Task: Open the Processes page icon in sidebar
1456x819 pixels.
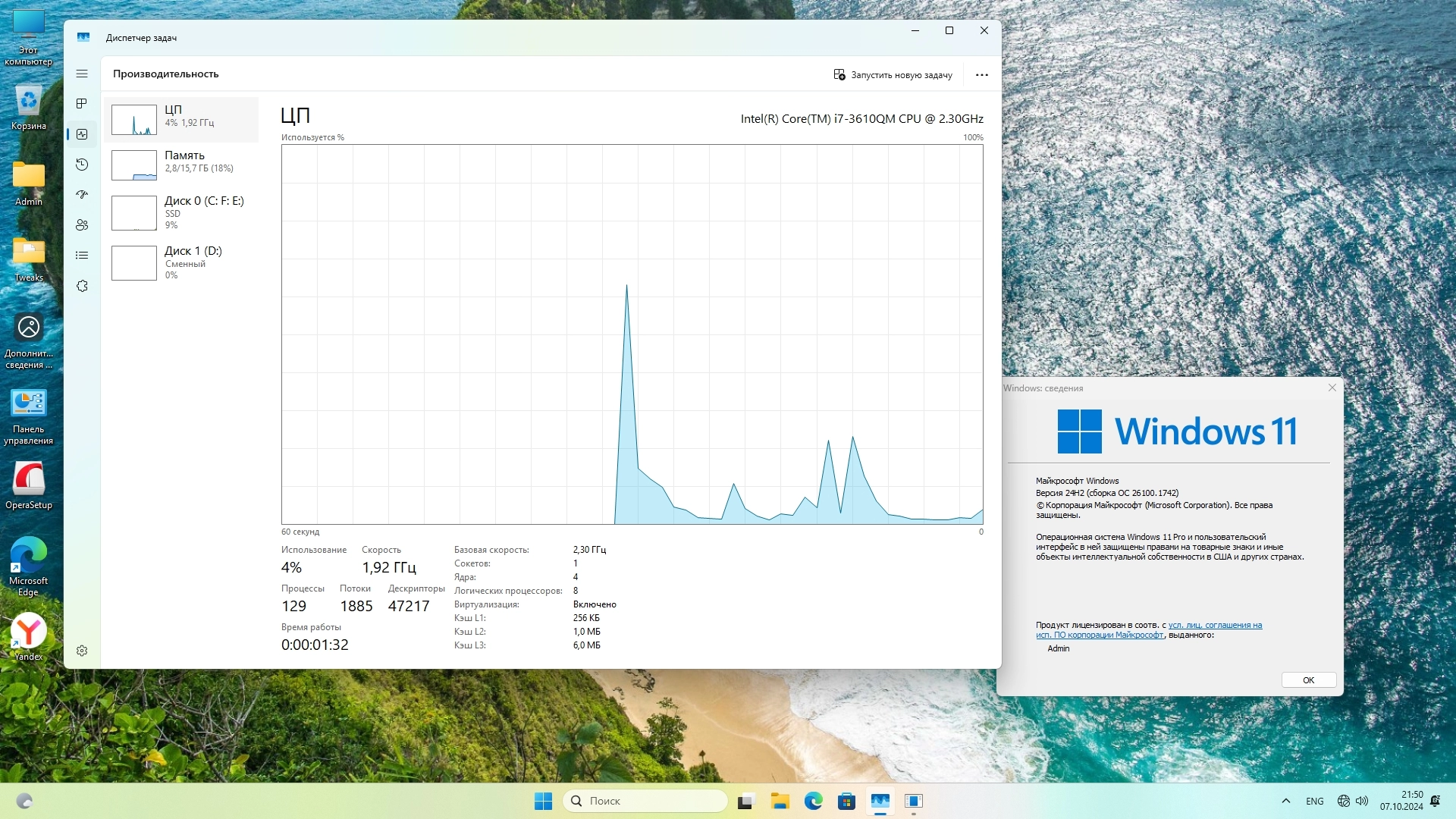Action: coord(82,104)
